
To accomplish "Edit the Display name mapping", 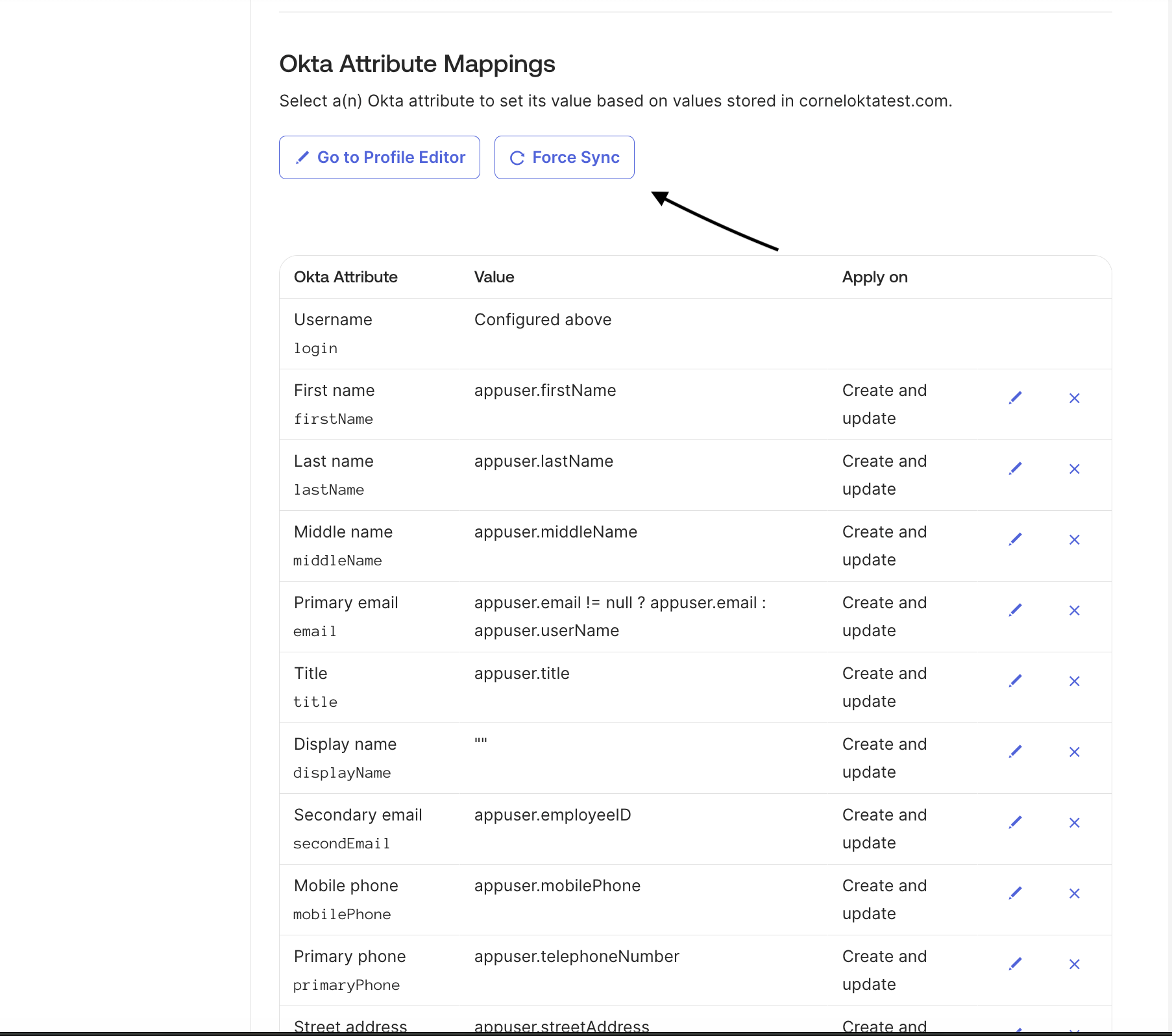I will tap(1016, 752).
